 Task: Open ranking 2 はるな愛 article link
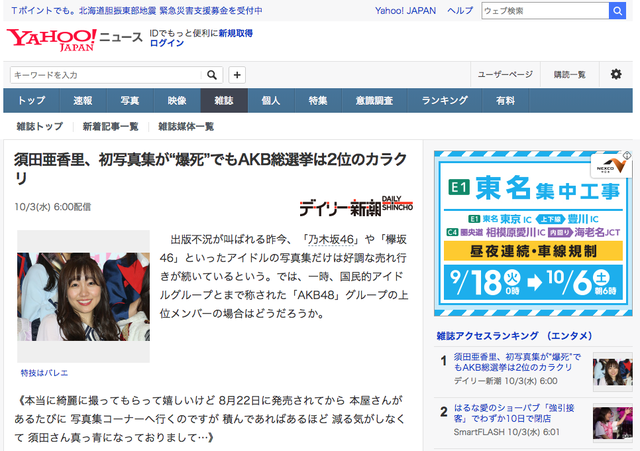coord(514,413)
